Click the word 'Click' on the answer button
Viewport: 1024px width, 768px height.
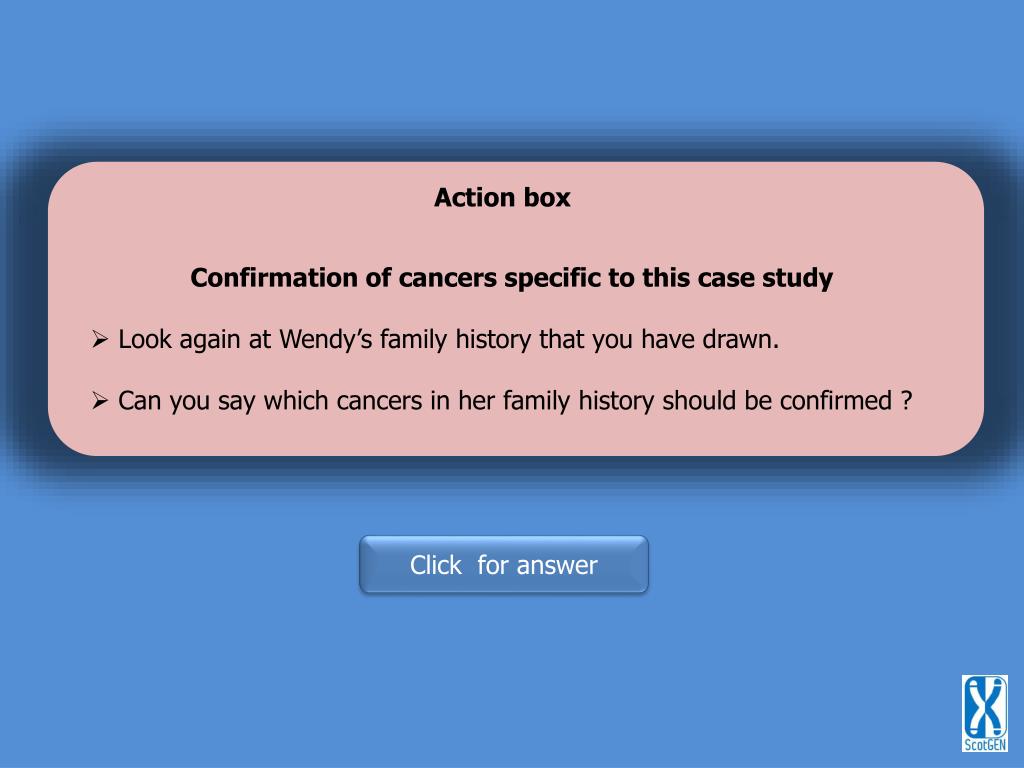pyautogui.click(x=436, y=565)
